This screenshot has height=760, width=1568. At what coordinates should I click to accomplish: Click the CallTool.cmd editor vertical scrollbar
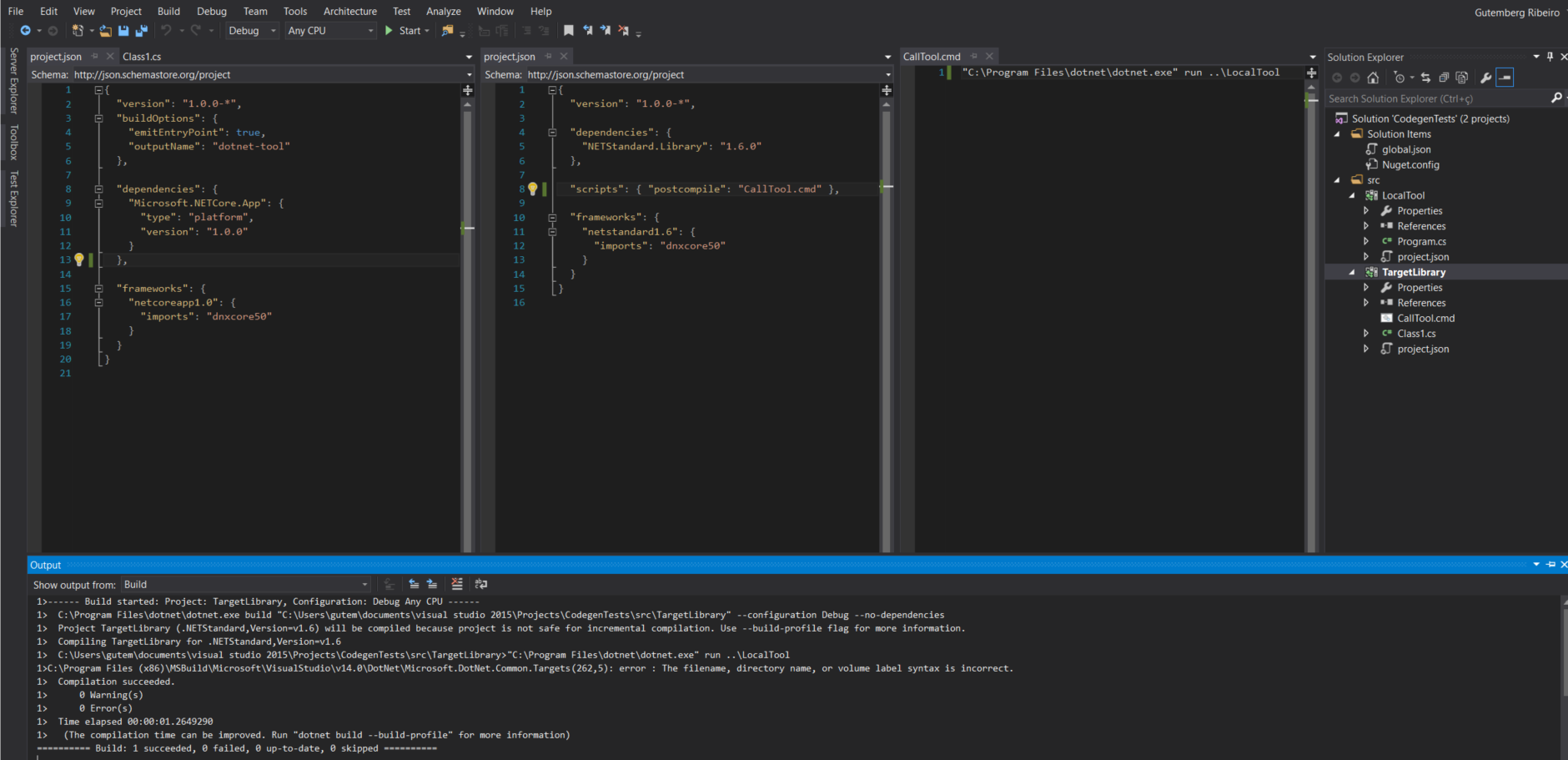[1311, 317]
